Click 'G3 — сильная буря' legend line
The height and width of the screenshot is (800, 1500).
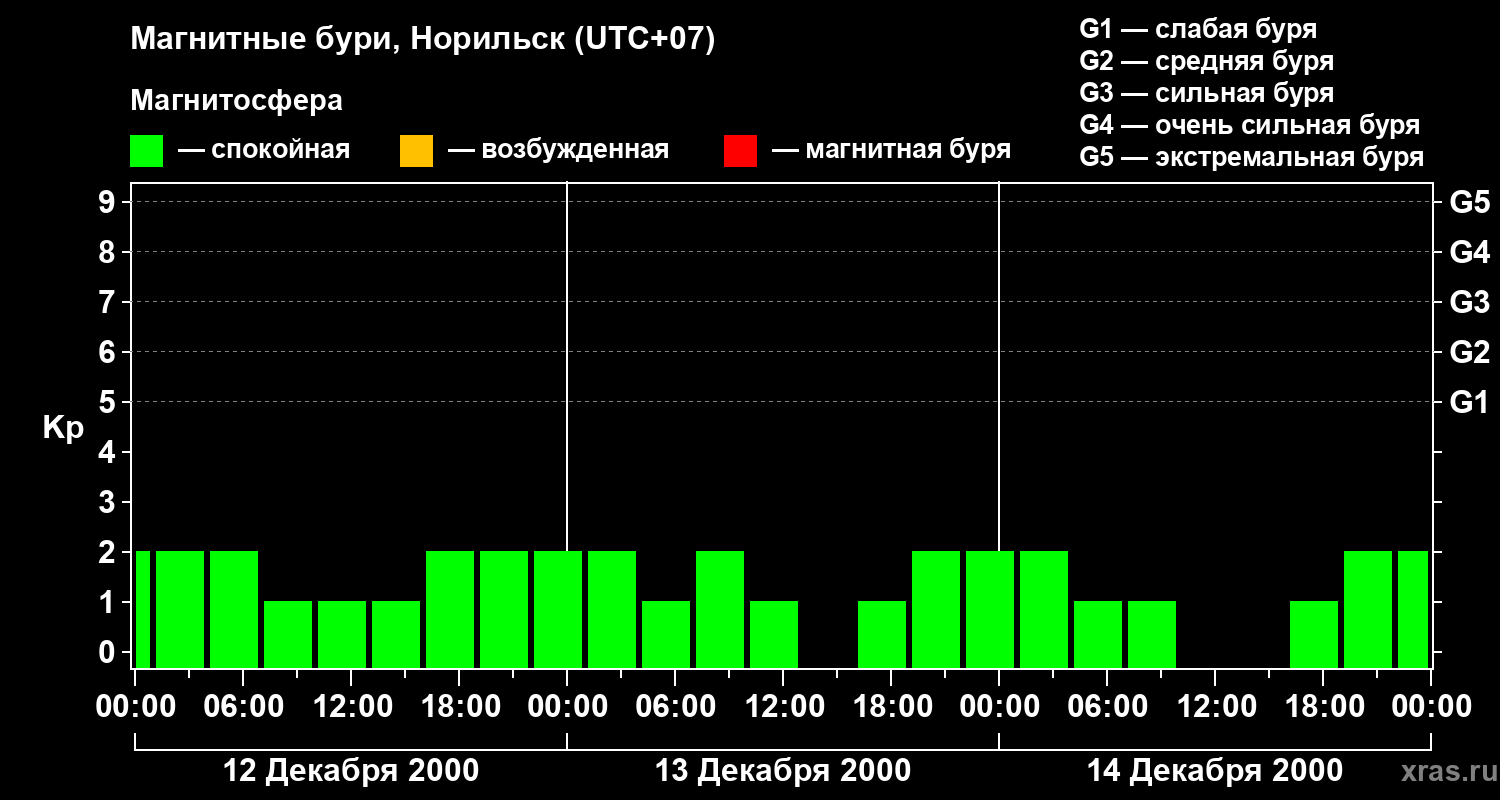coord(1207,93)
